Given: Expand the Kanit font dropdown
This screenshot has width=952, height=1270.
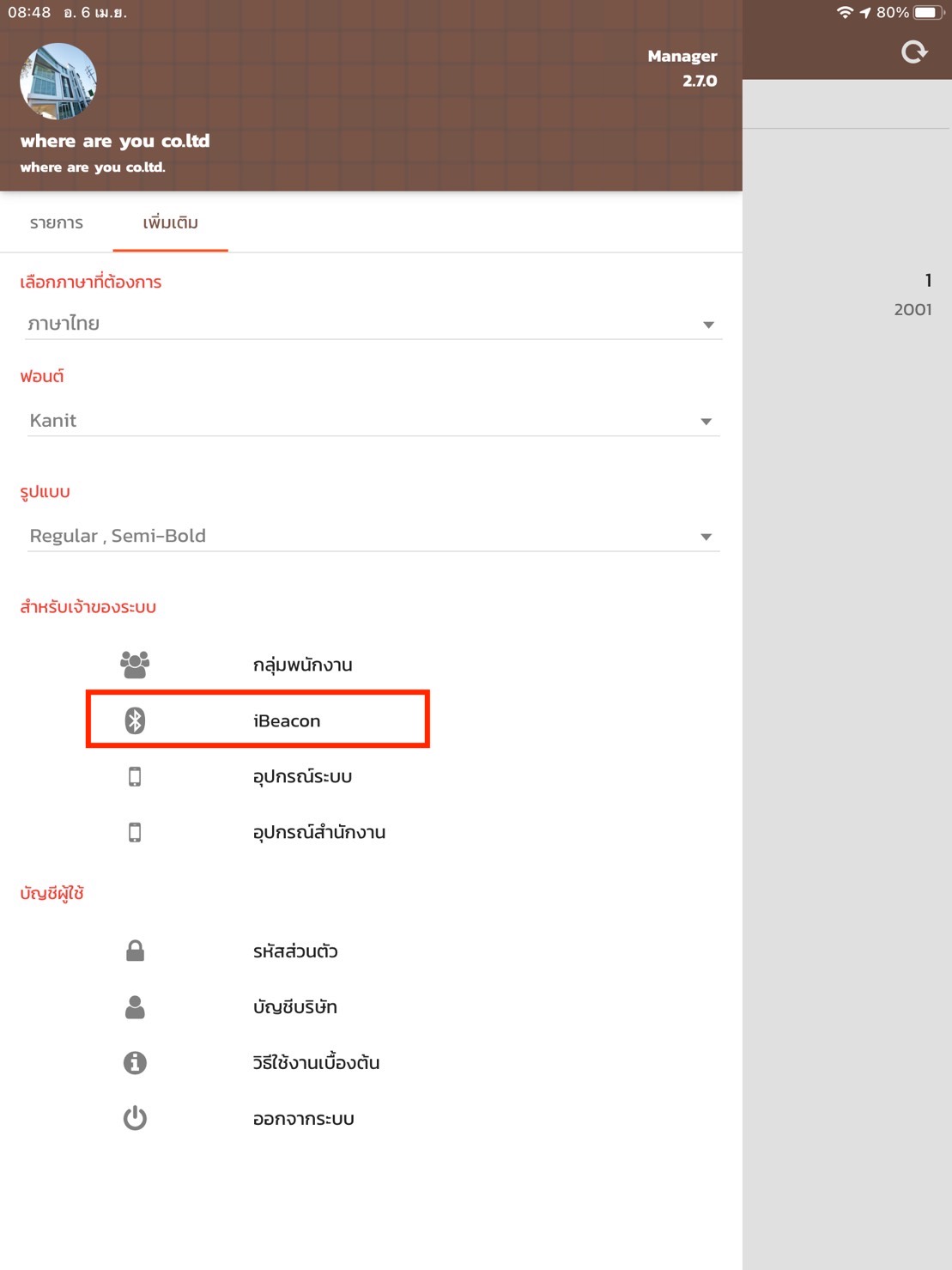Looking at the screenshot, I should click(373, 421).
